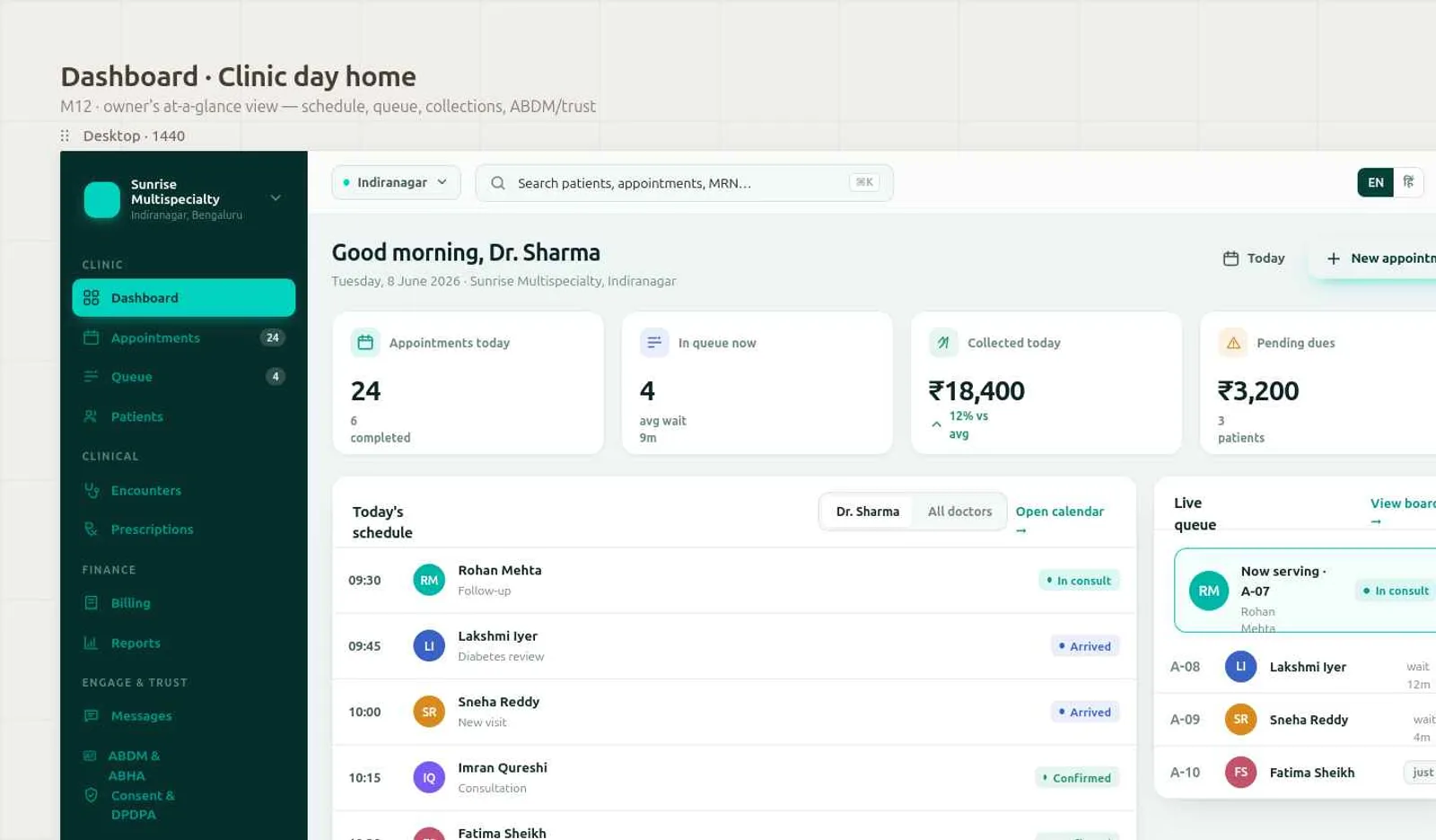
Task: Click the Prescriptions pill icon
Action: click(91, 529)
